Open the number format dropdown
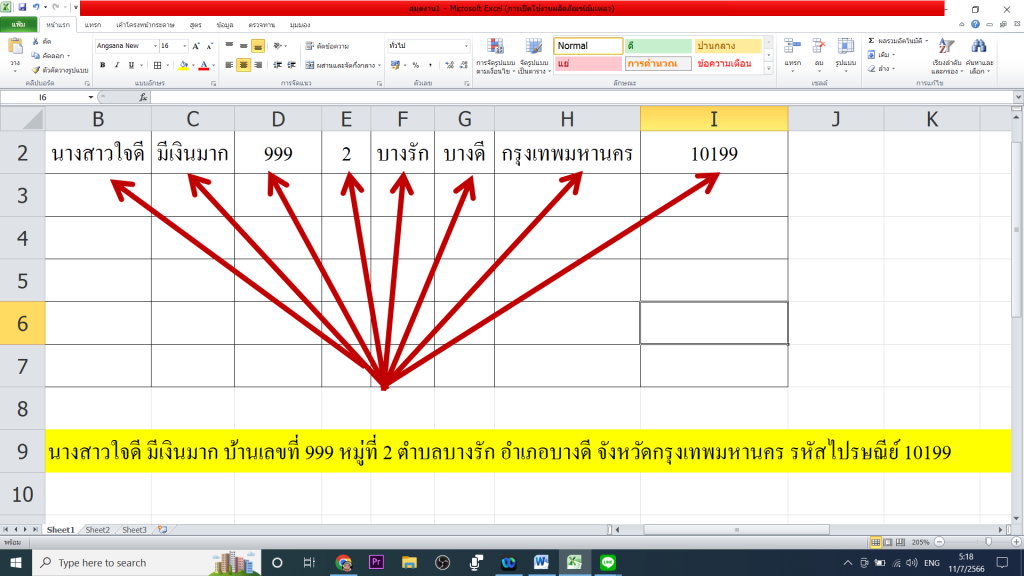The width and height of the screenshot is (1024, 576). tap(466, 46)
